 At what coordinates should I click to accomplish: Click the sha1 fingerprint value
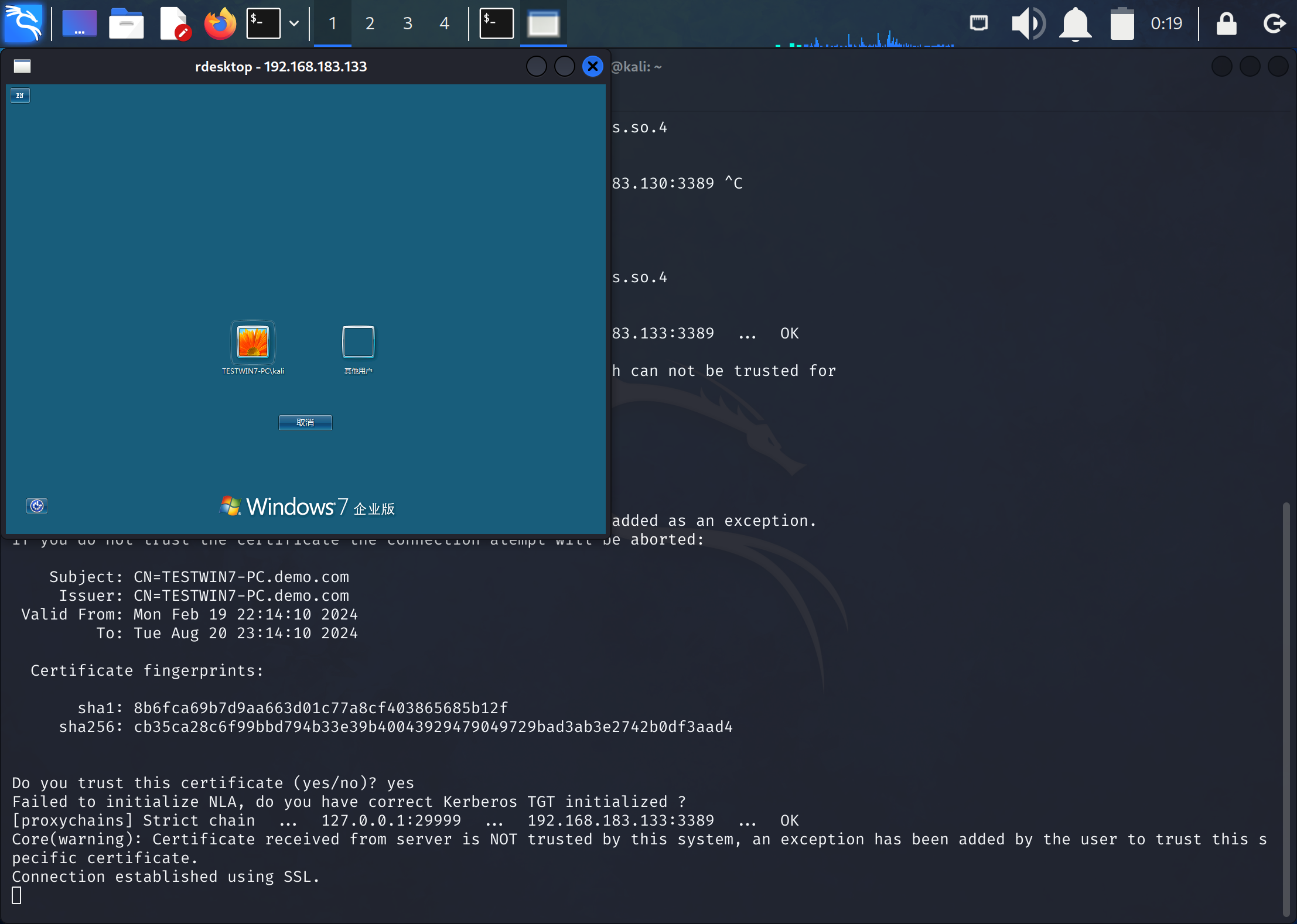[x=320, y=708]
